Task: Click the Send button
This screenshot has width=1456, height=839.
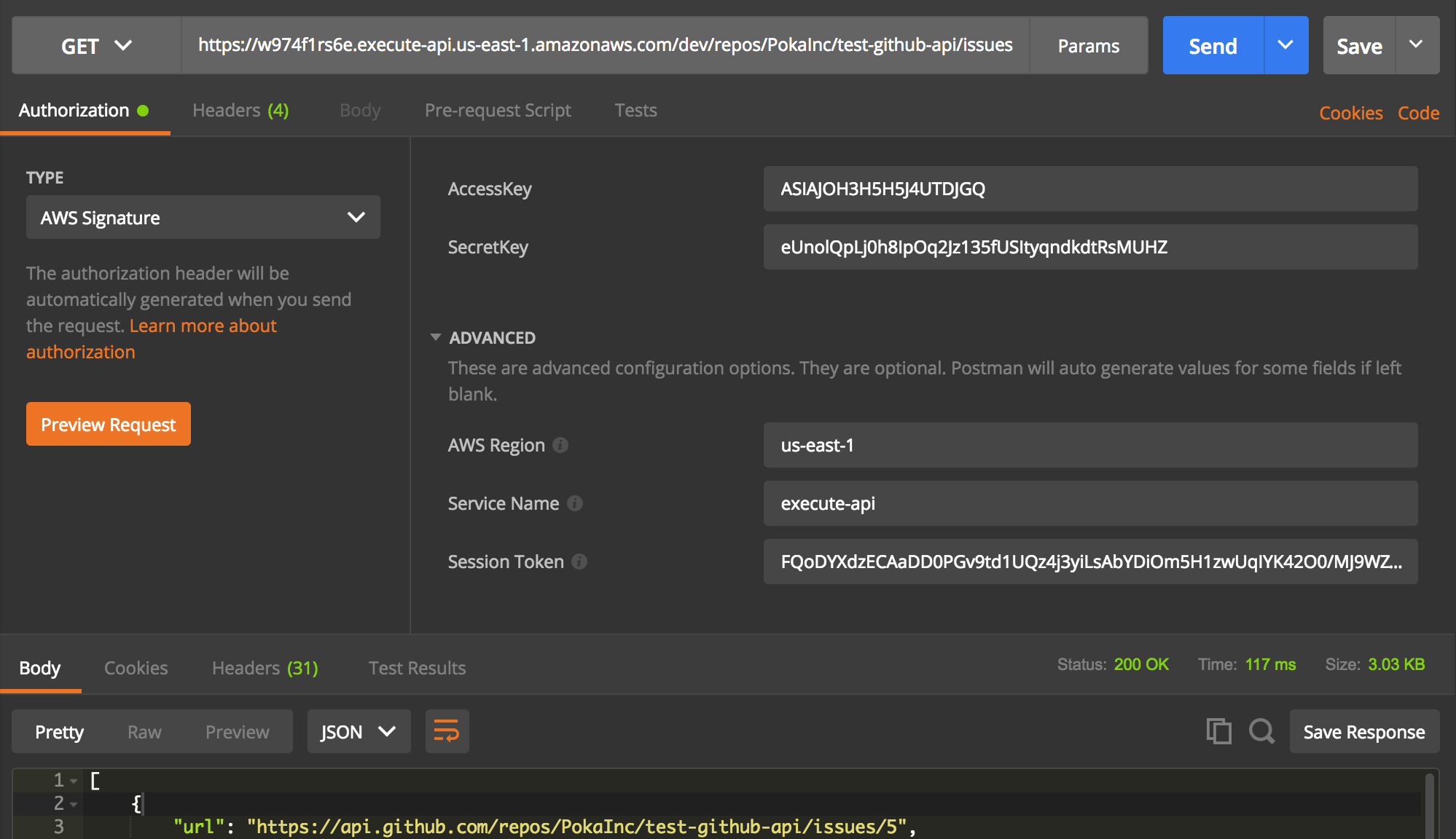Action: pos(1213,45)
